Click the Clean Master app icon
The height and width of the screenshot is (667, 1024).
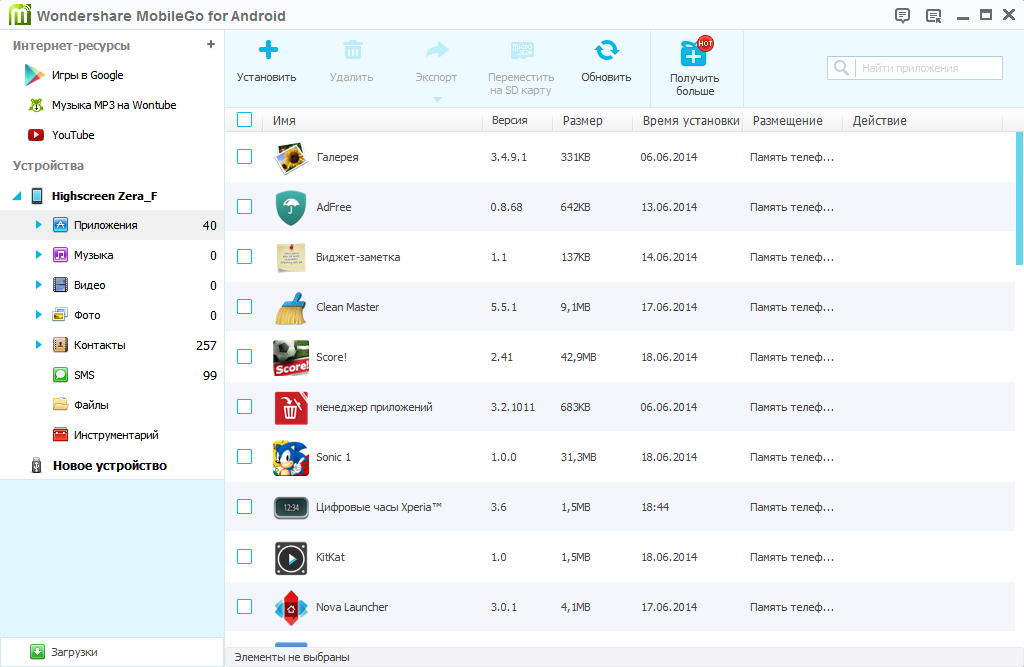(291, 307)
